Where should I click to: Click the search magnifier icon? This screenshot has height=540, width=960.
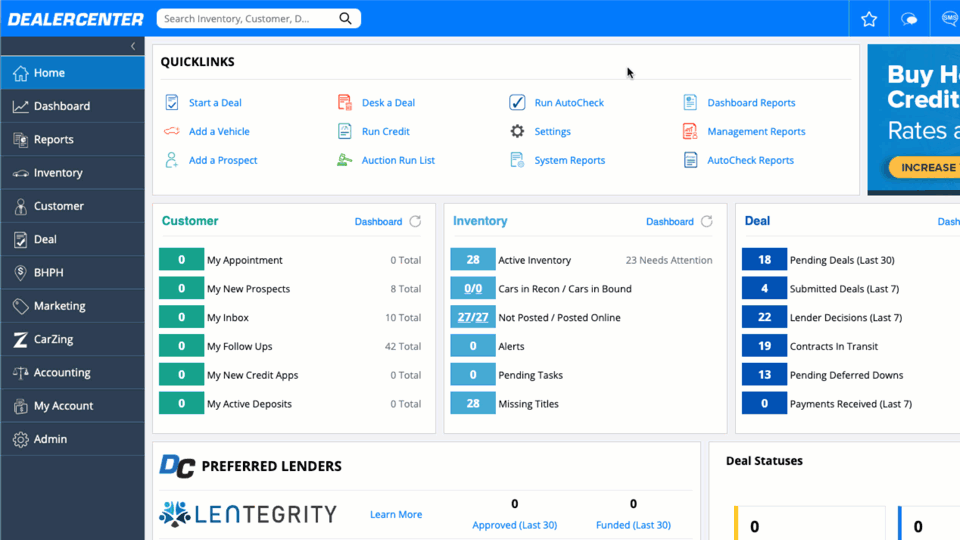345,18
